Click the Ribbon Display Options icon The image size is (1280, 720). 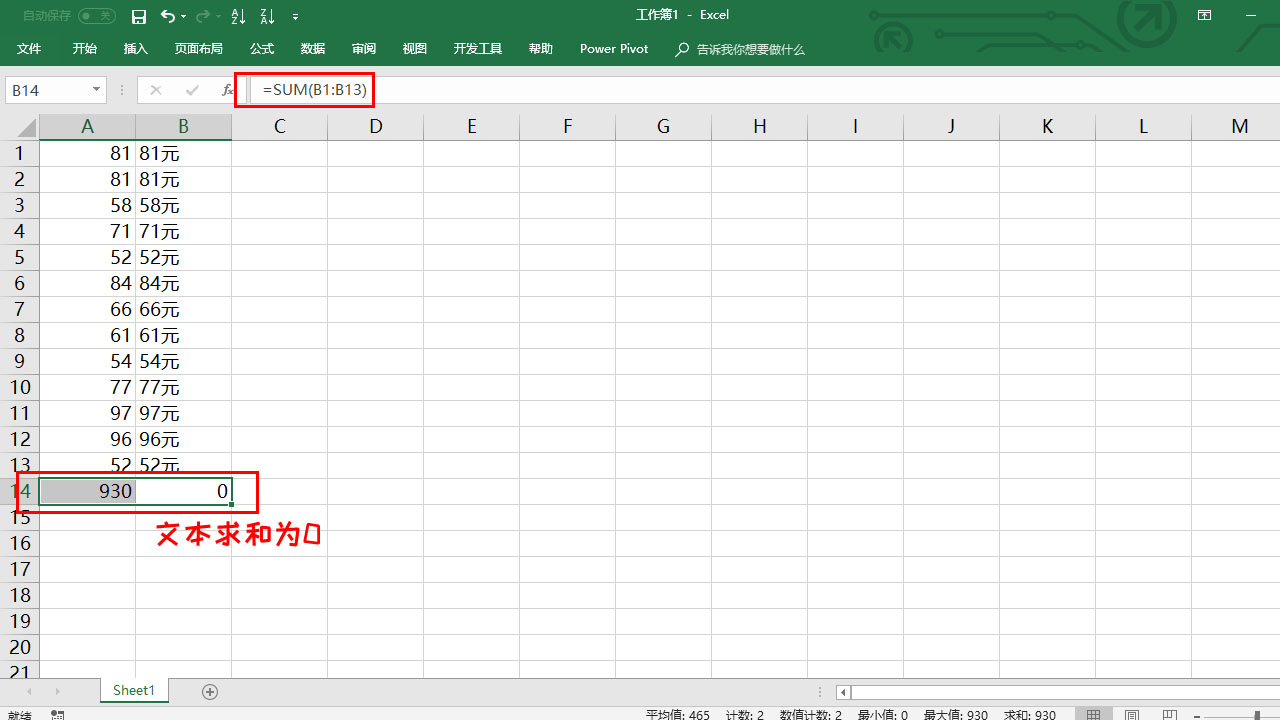(x=1205, y=15)
